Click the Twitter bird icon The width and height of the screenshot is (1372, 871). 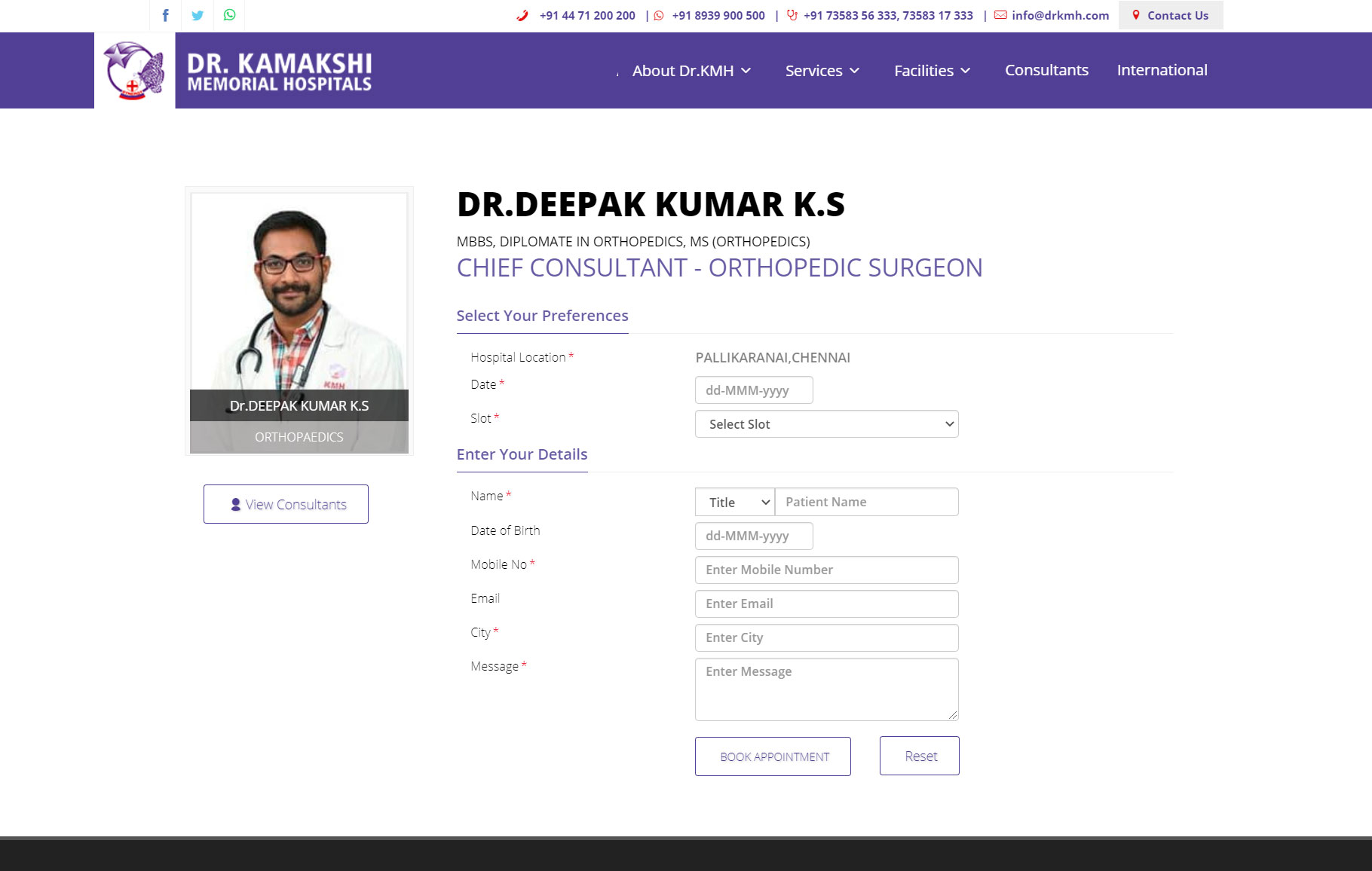click(x=198, y=15)
